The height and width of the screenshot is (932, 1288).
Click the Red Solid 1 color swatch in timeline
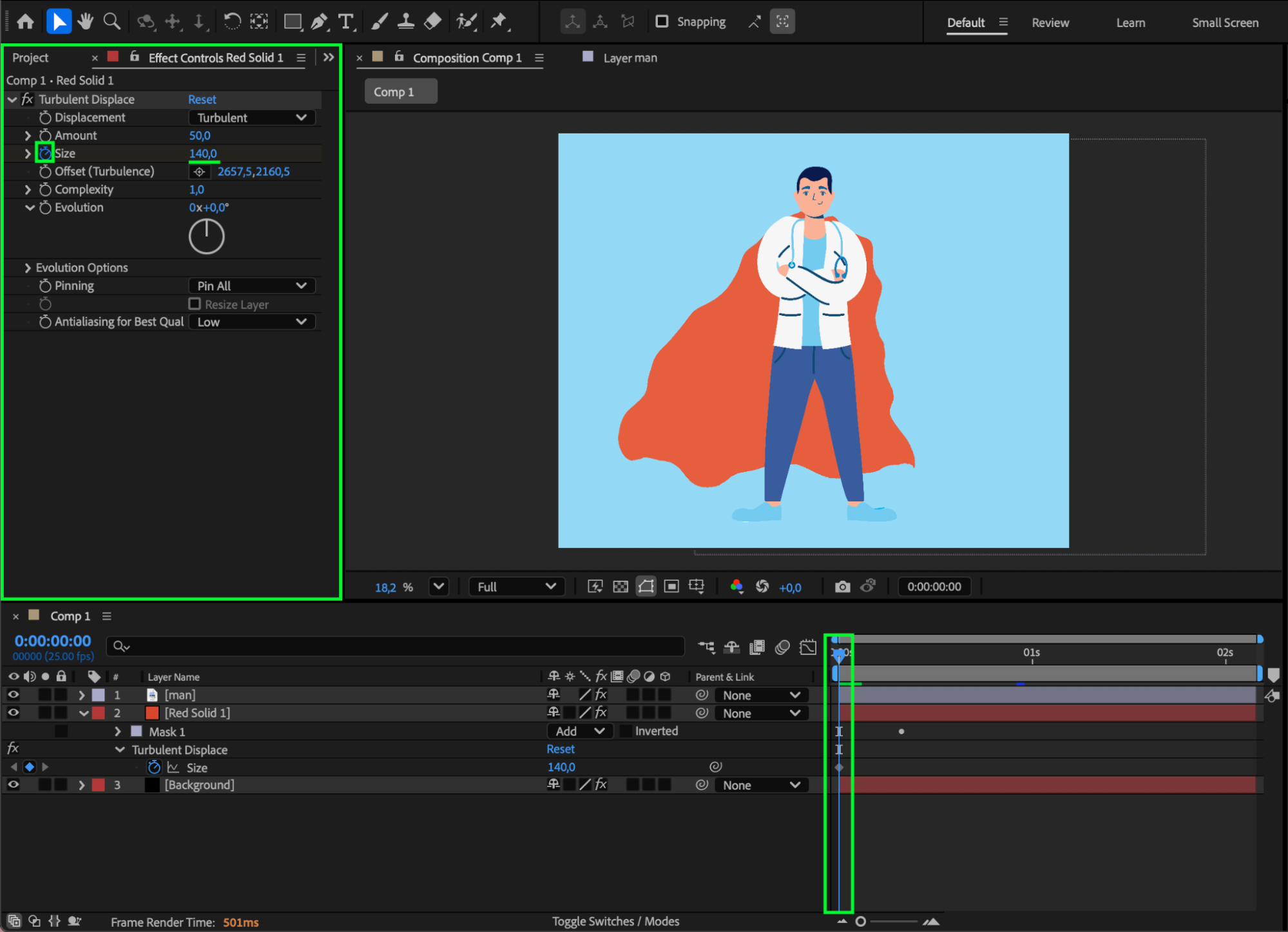152,713
